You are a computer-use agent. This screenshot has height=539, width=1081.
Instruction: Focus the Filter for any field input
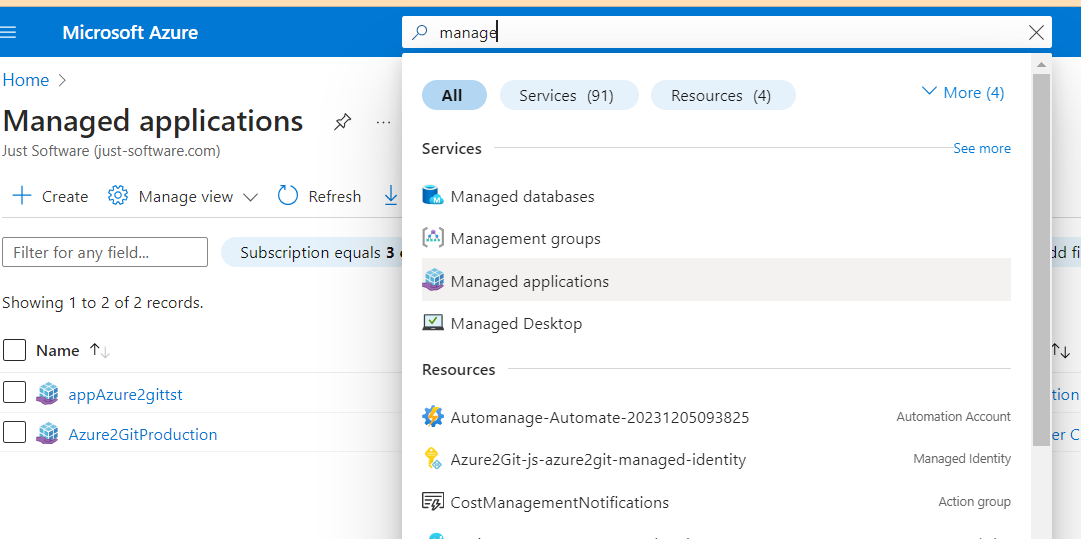tap(105, 252)
